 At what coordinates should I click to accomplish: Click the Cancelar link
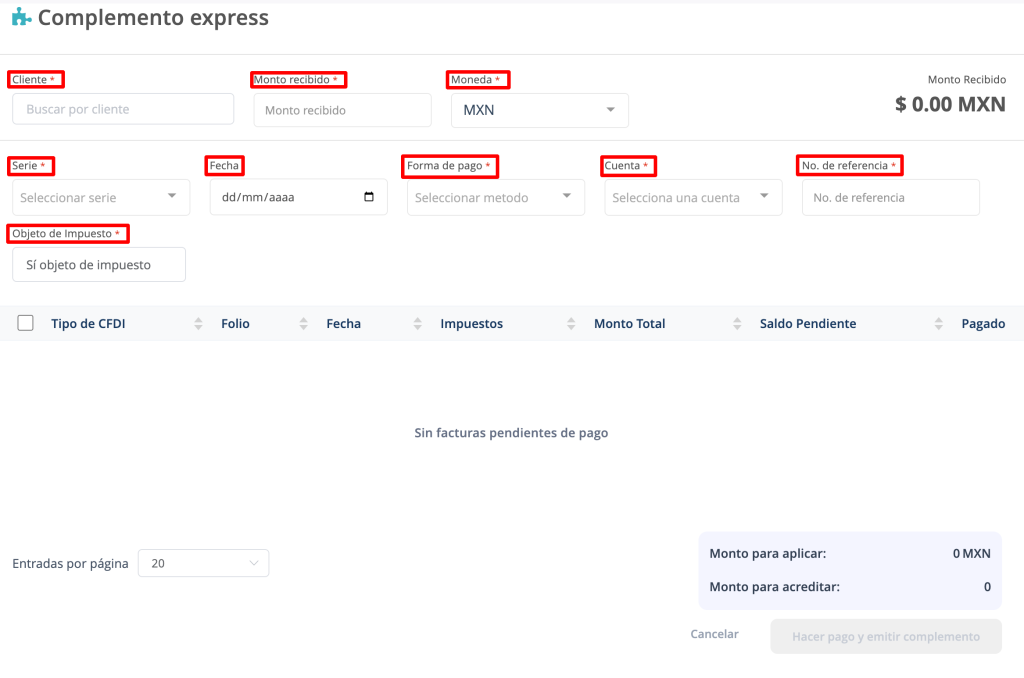click(x=714, y=634)
